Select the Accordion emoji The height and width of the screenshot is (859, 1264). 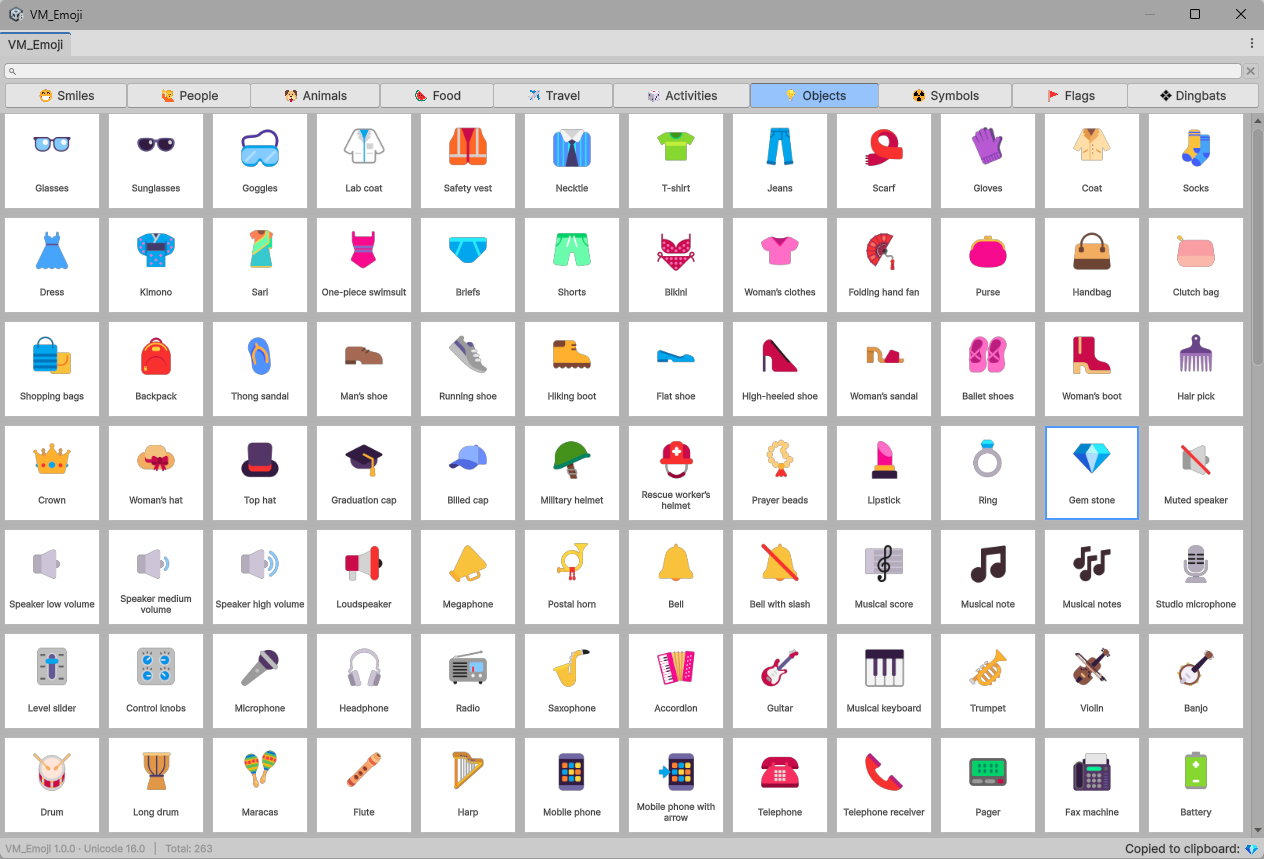[676, 681]
